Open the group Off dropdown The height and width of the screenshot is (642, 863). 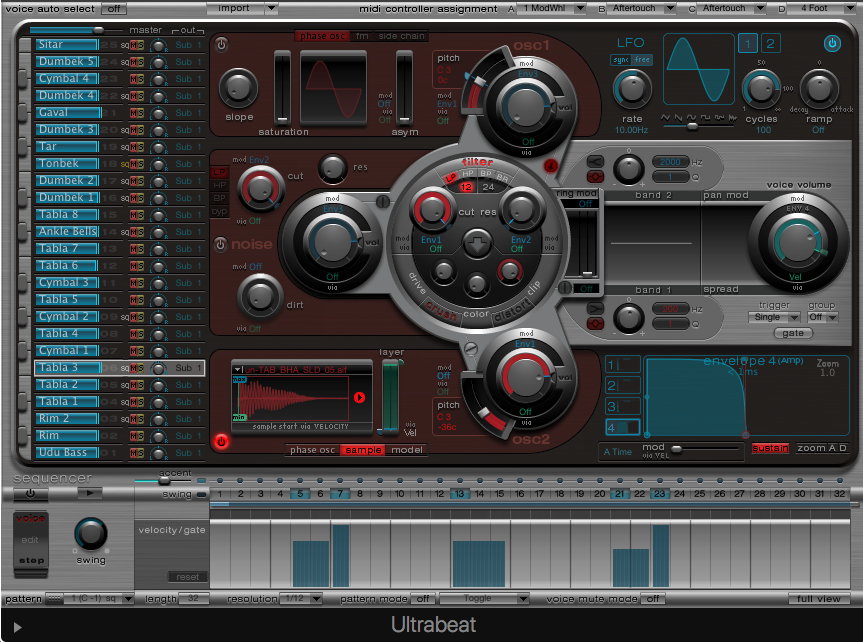(822, 317)
